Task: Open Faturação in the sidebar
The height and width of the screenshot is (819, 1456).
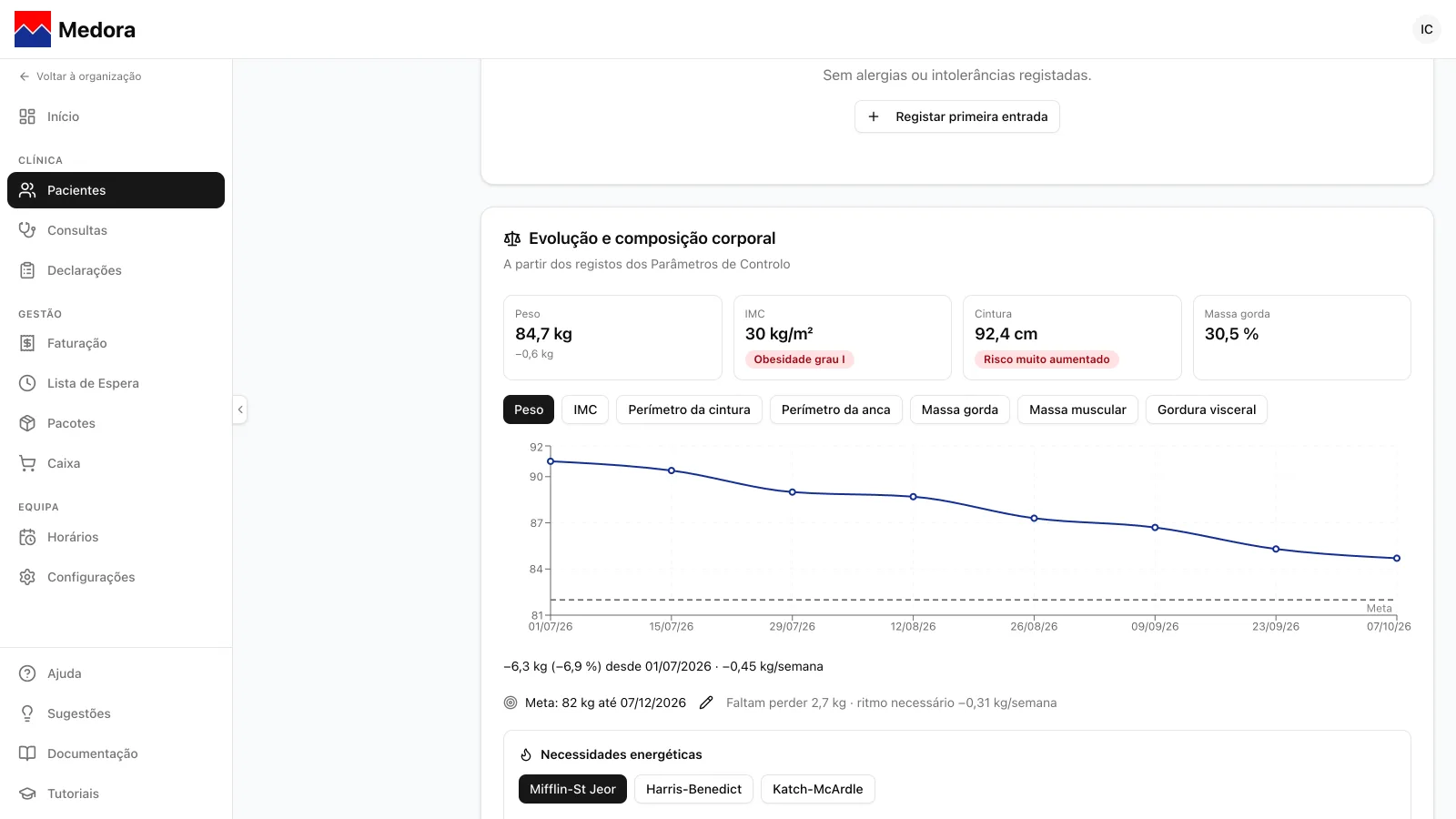Action: coord(116,343)
